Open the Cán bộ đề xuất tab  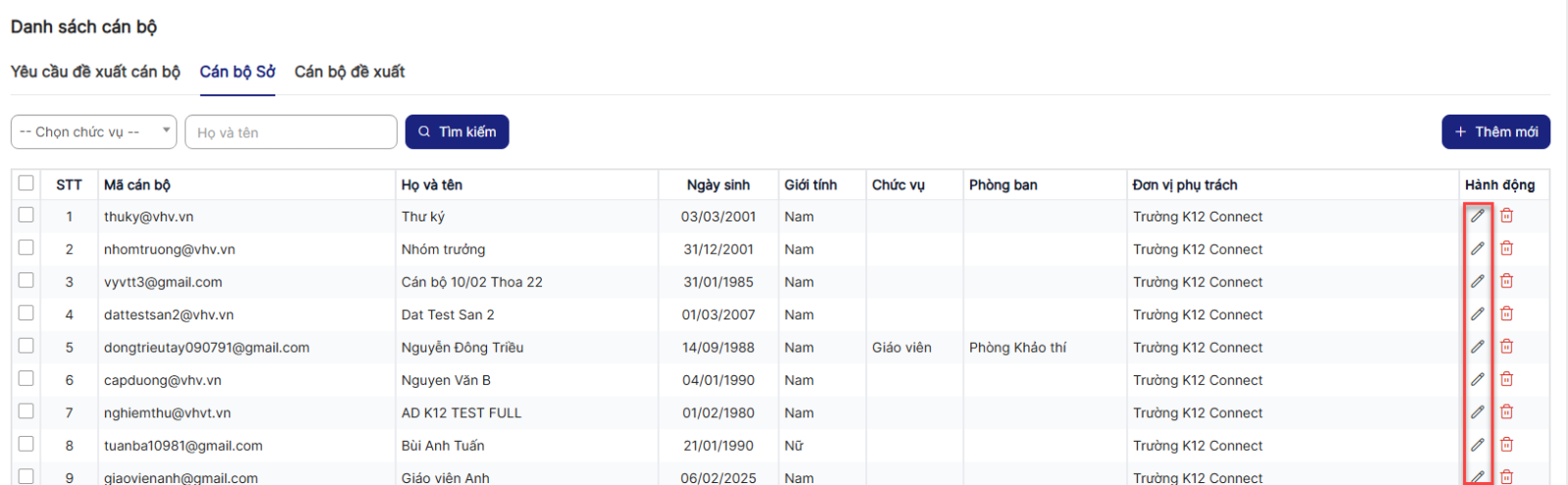349,72
